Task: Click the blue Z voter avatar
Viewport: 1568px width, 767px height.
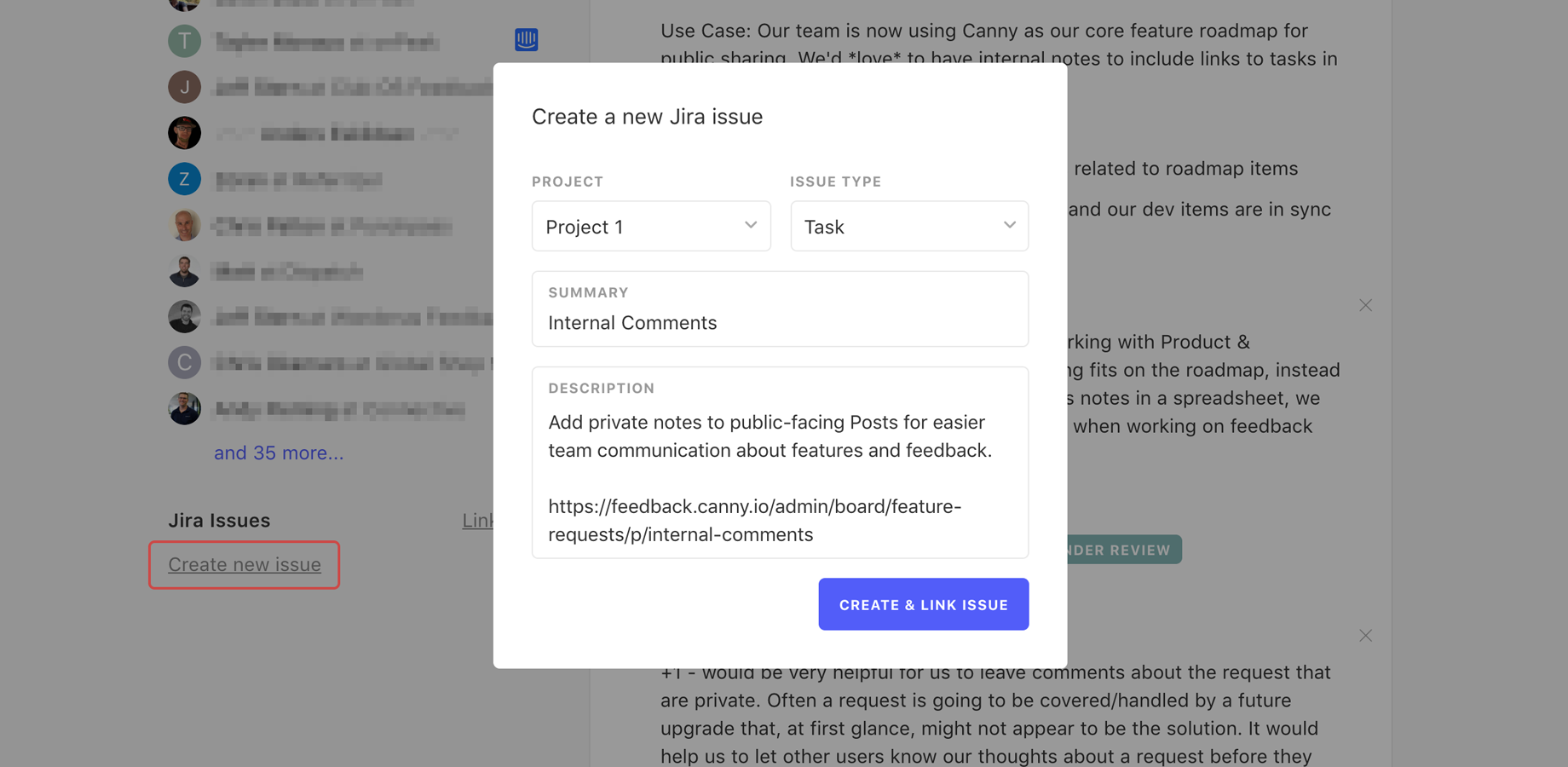Action: click(184, 179)
